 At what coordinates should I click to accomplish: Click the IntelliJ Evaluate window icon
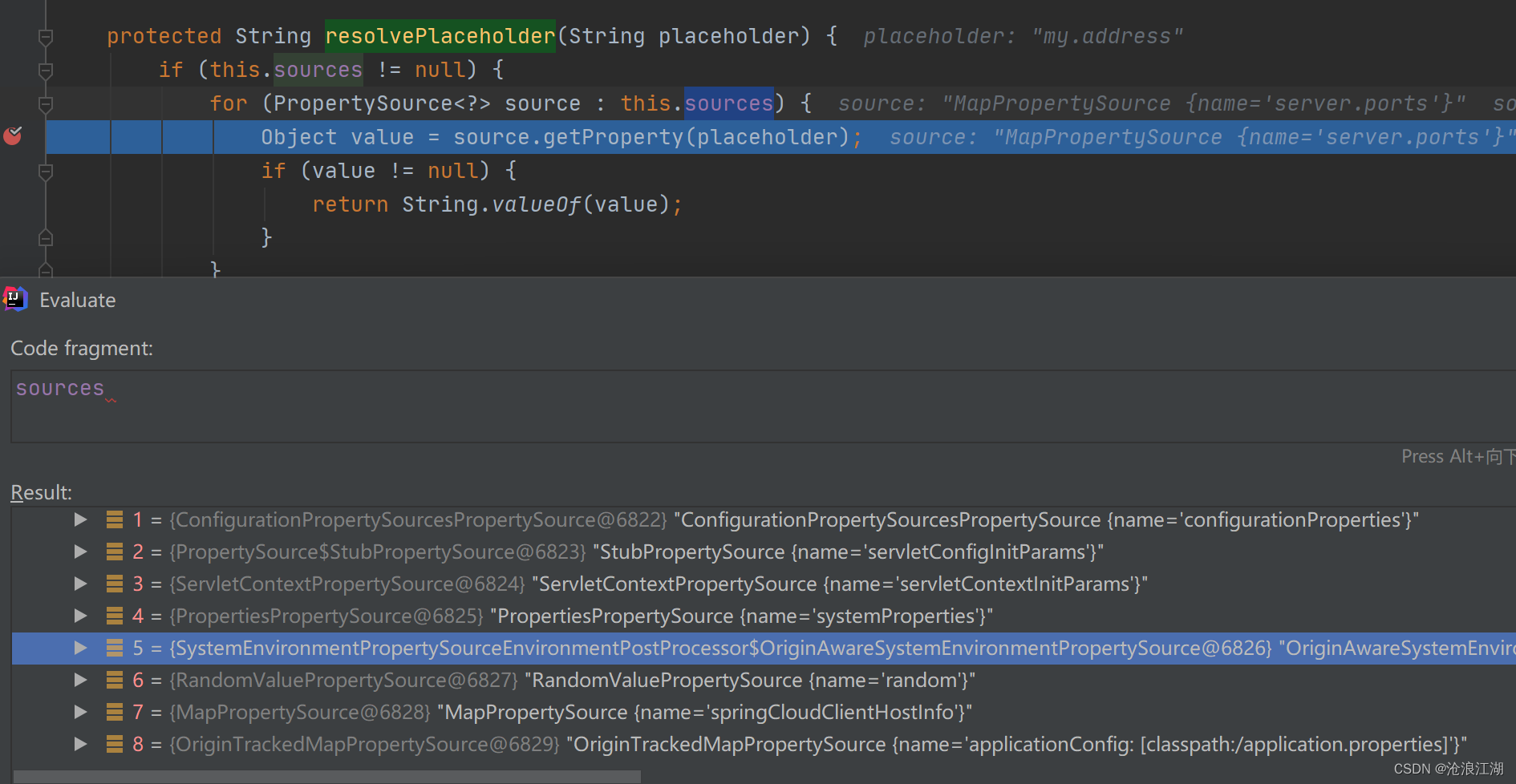(x=14, y=299)
